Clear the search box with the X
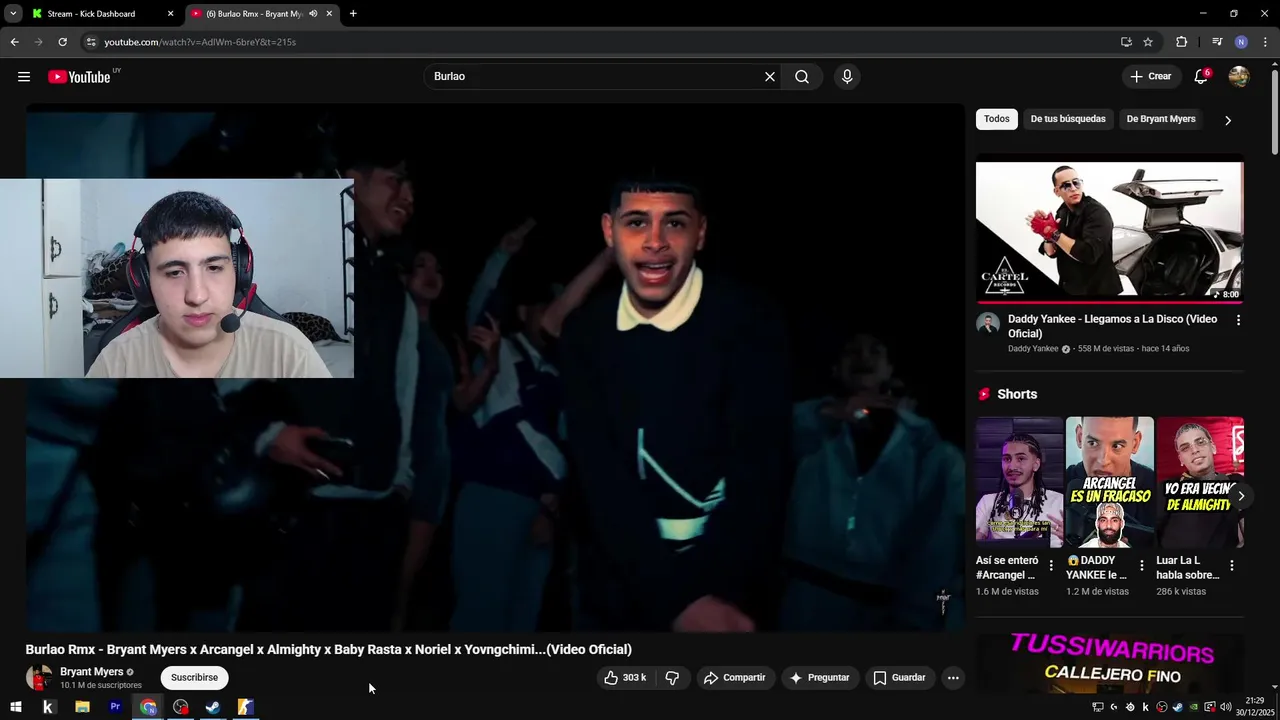The image size is (1280, 720). (x=770, y=77)
